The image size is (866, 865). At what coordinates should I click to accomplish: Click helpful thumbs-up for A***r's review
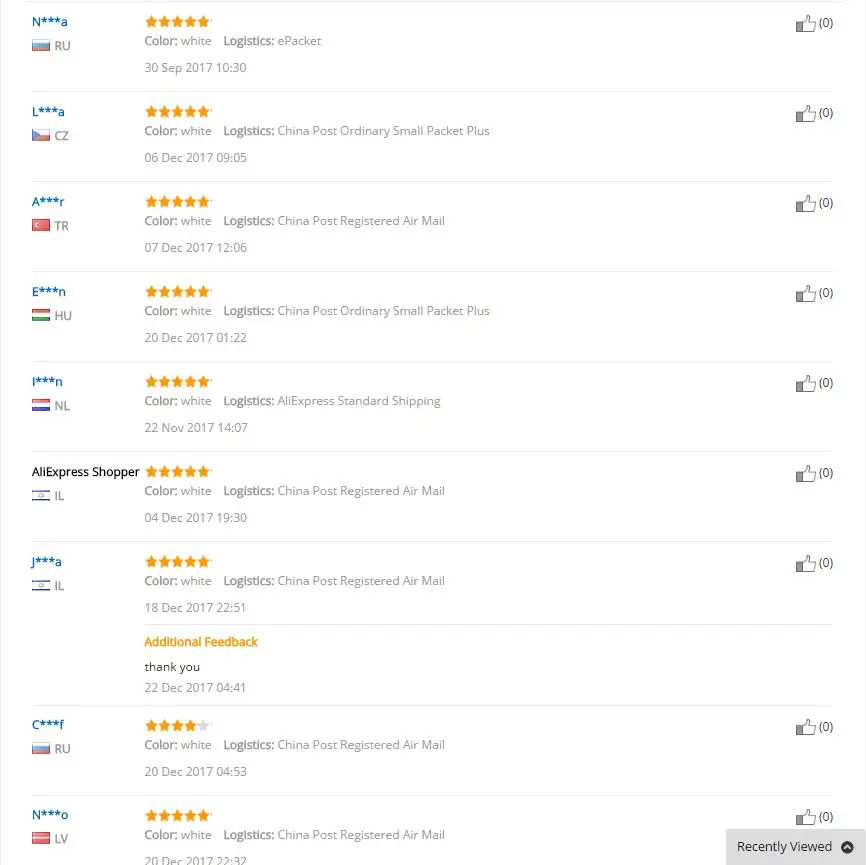(x=805, y=204)
